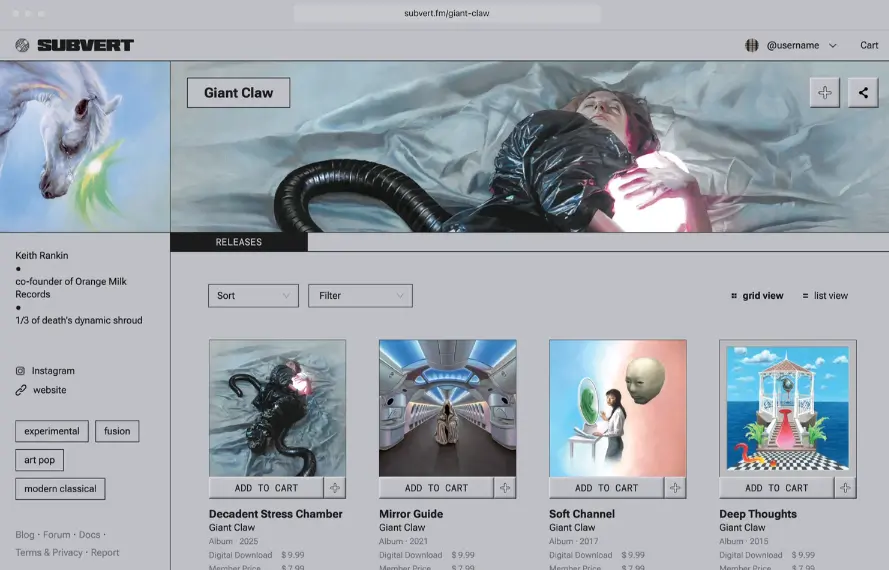Select the fusion genre tag
Screen dimensions: 889x570
click(117, 431)
